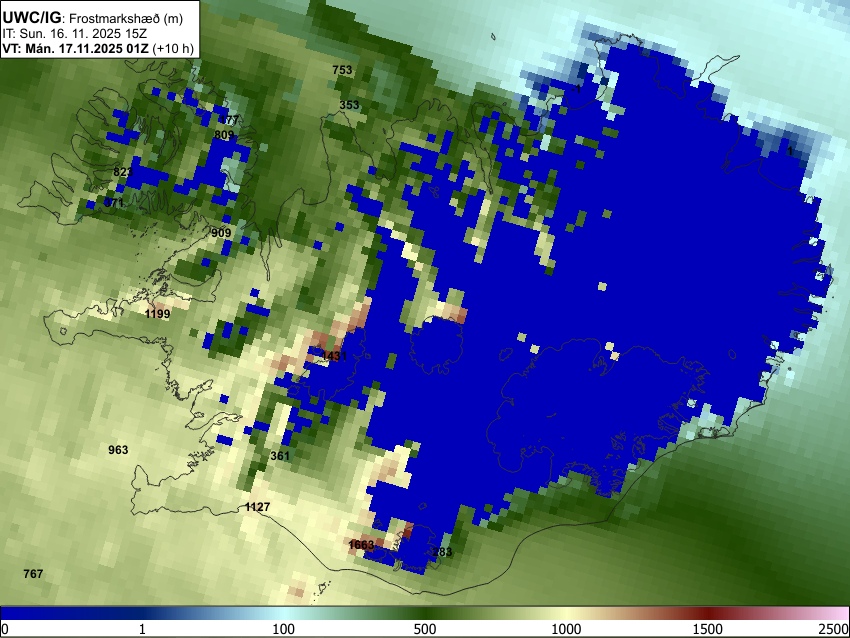Image resolution: width=850 pixels, height=638 pixels.
Task: Click the map value 963
Action: (x=118, y=450)
